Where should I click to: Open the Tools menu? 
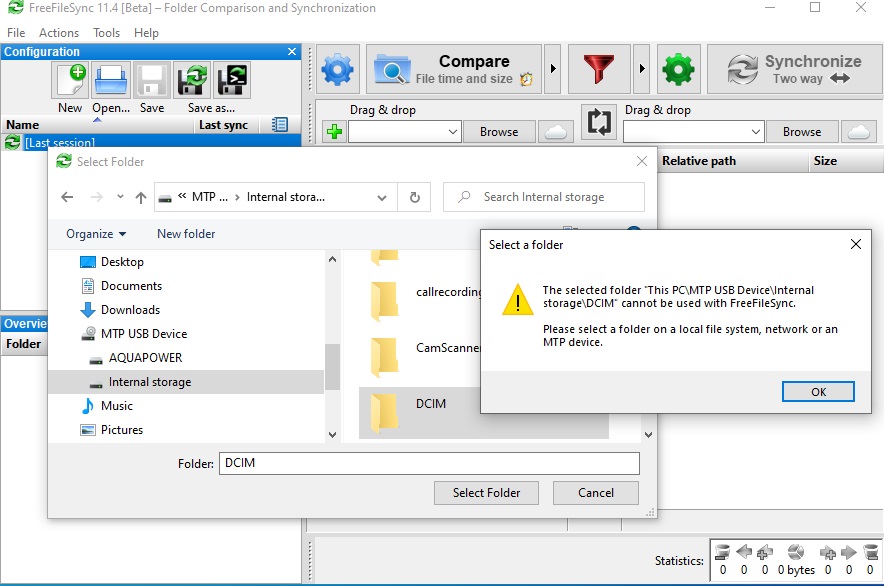107,33
